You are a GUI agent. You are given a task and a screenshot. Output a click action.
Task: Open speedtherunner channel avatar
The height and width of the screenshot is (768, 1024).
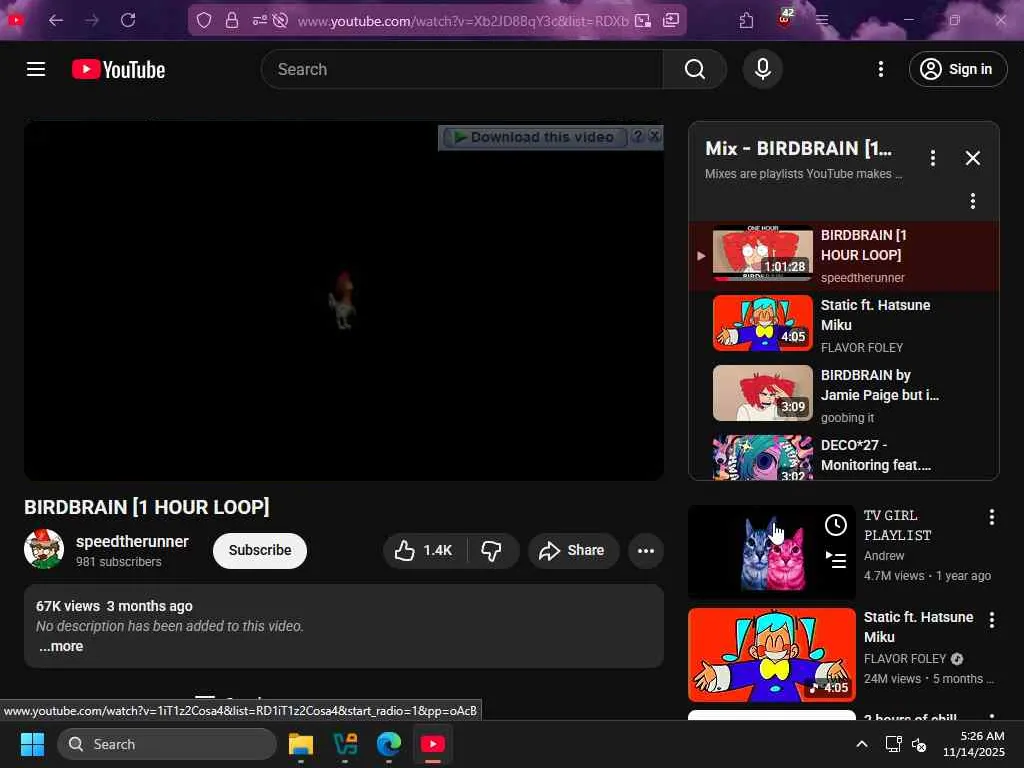[44, 549]
